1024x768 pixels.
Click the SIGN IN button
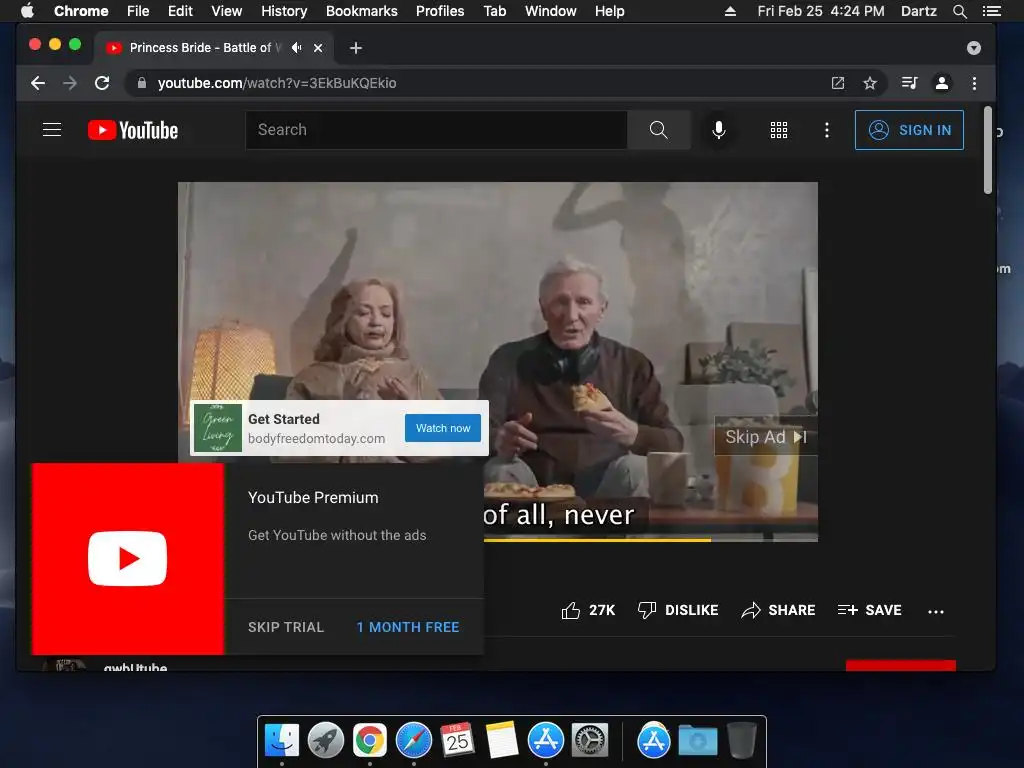click(x=909, y=130)
